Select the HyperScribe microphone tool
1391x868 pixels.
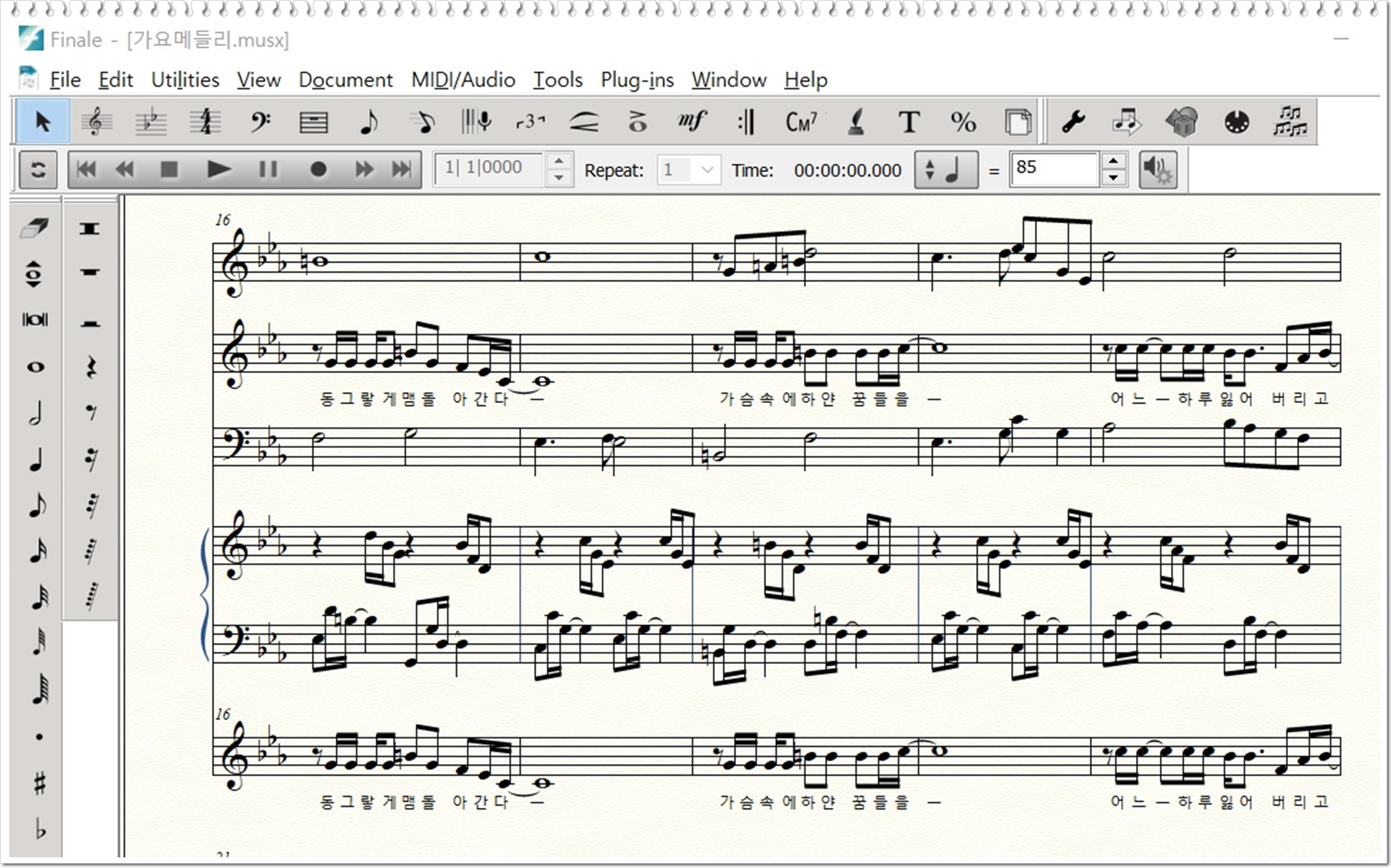coord(476,121)
